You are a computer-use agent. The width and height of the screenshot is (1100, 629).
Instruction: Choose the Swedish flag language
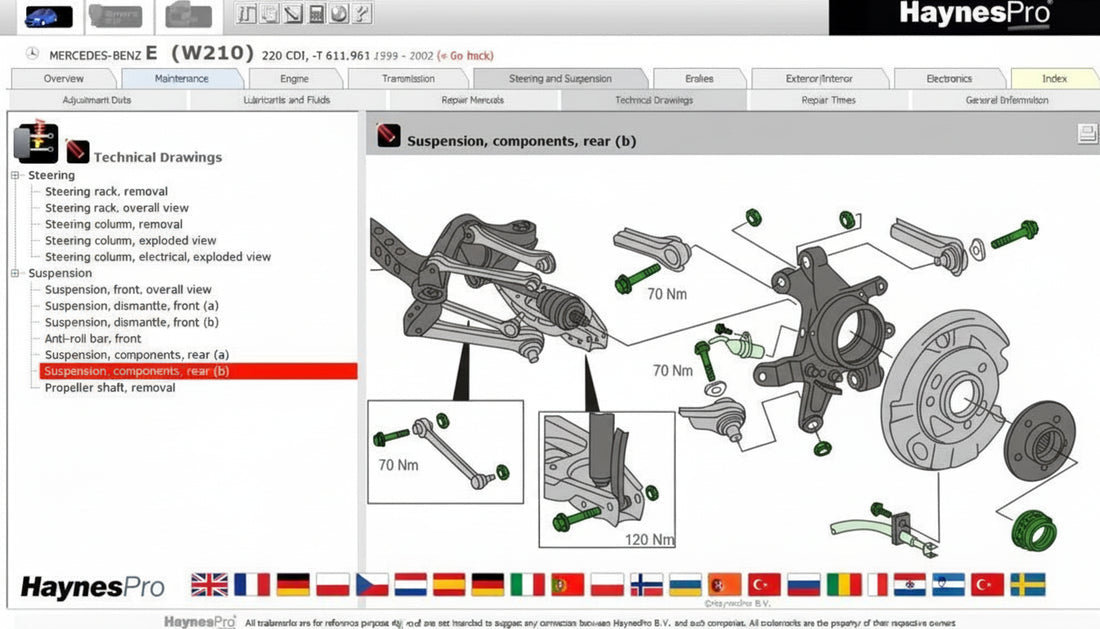click(x=1027, y=584)
